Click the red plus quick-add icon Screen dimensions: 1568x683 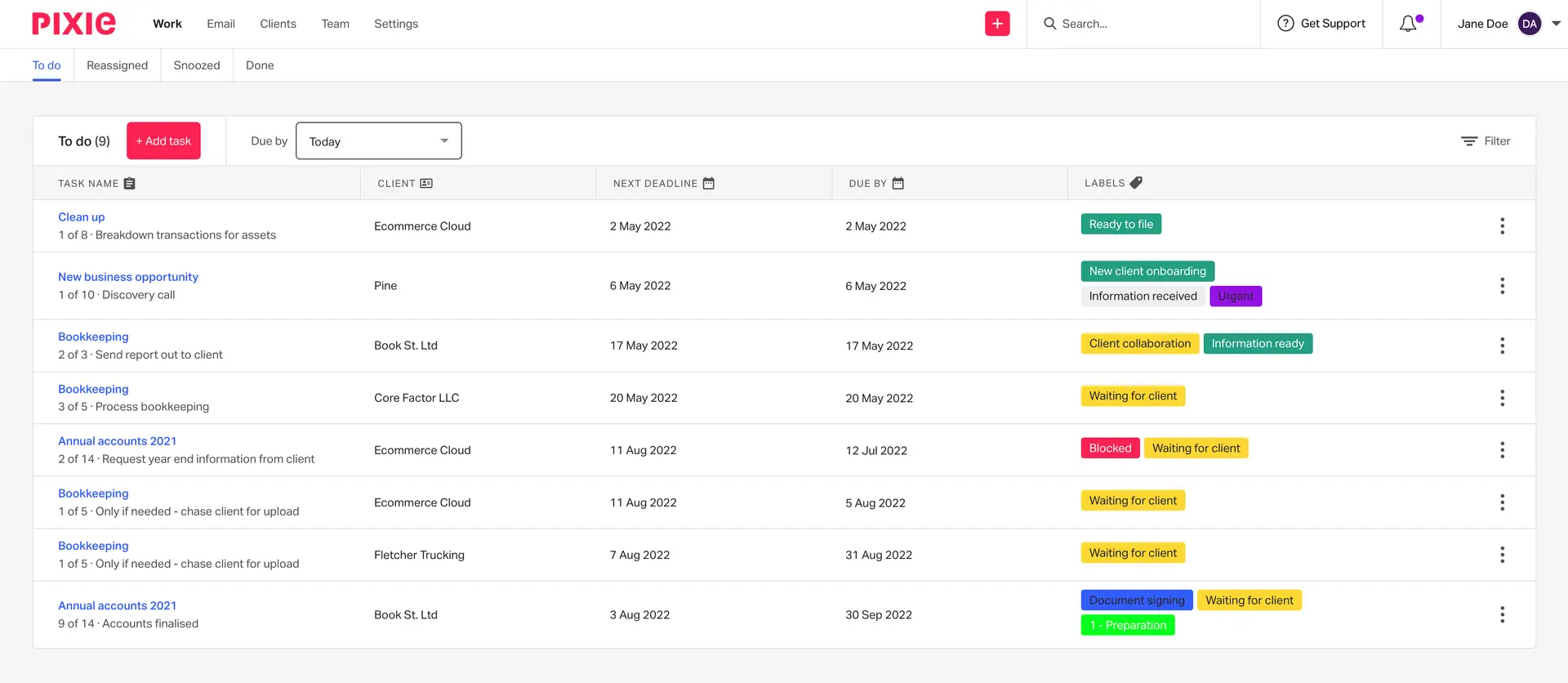(x=997, y=24)
